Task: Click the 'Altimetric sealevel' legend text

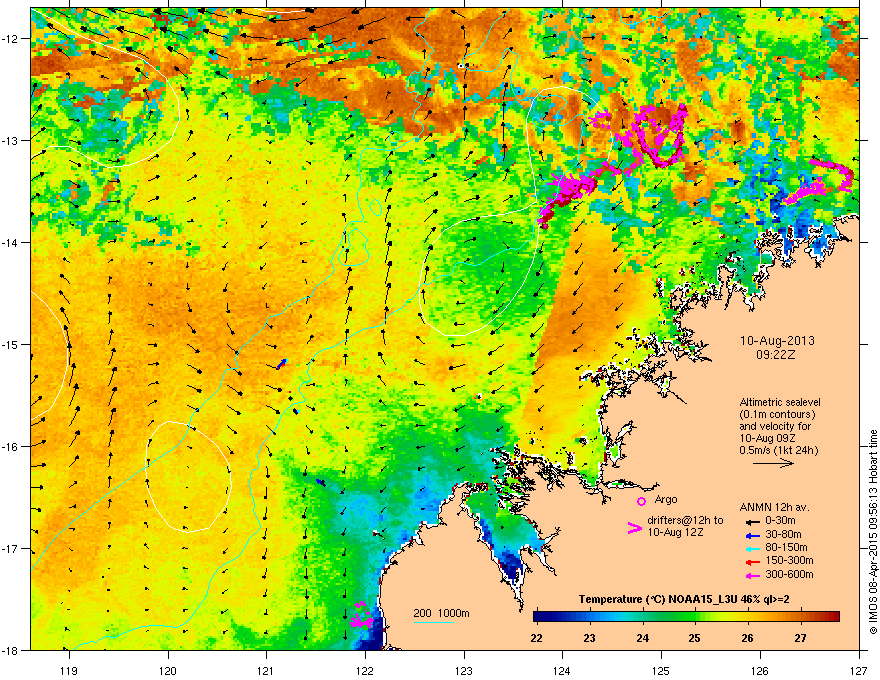Action: tap(780, 402)
